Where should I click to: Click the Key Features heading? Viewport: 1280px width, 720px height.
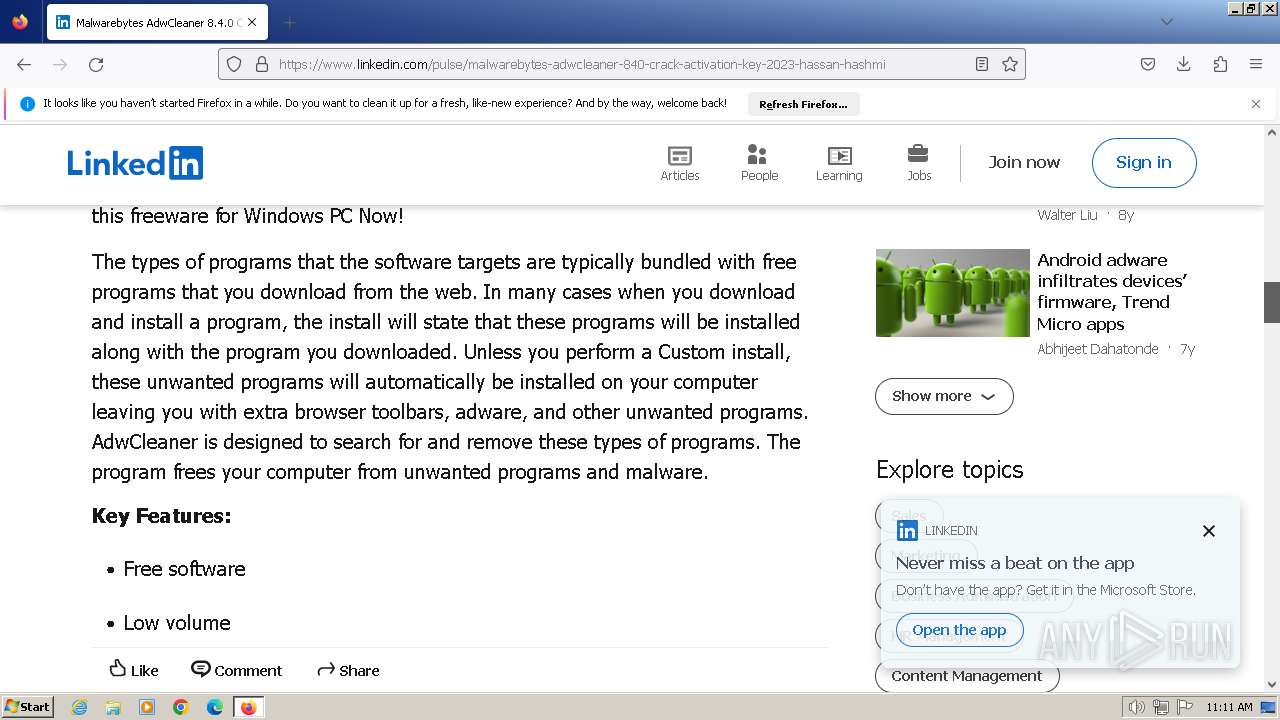pyautogui.click(x=161, y=516)
